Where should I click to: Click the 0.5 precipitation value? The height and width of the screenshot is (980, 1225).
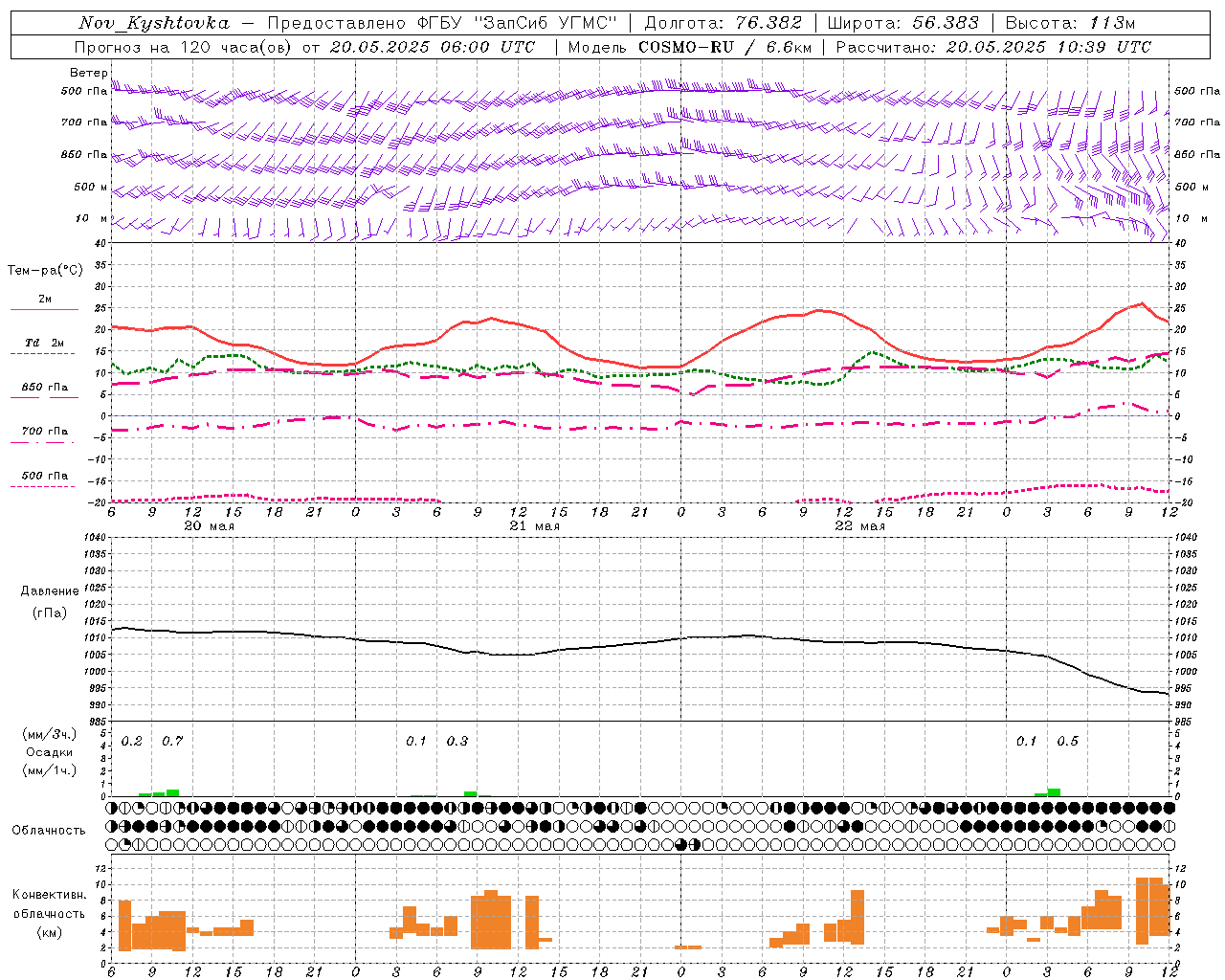[1067, 742]
